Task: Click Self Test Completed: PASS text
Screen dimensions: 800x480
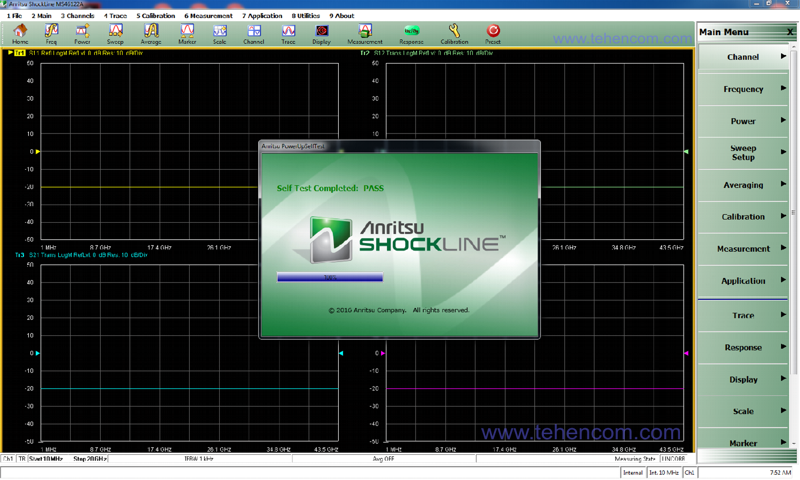Action: click(x=330, y=188)
